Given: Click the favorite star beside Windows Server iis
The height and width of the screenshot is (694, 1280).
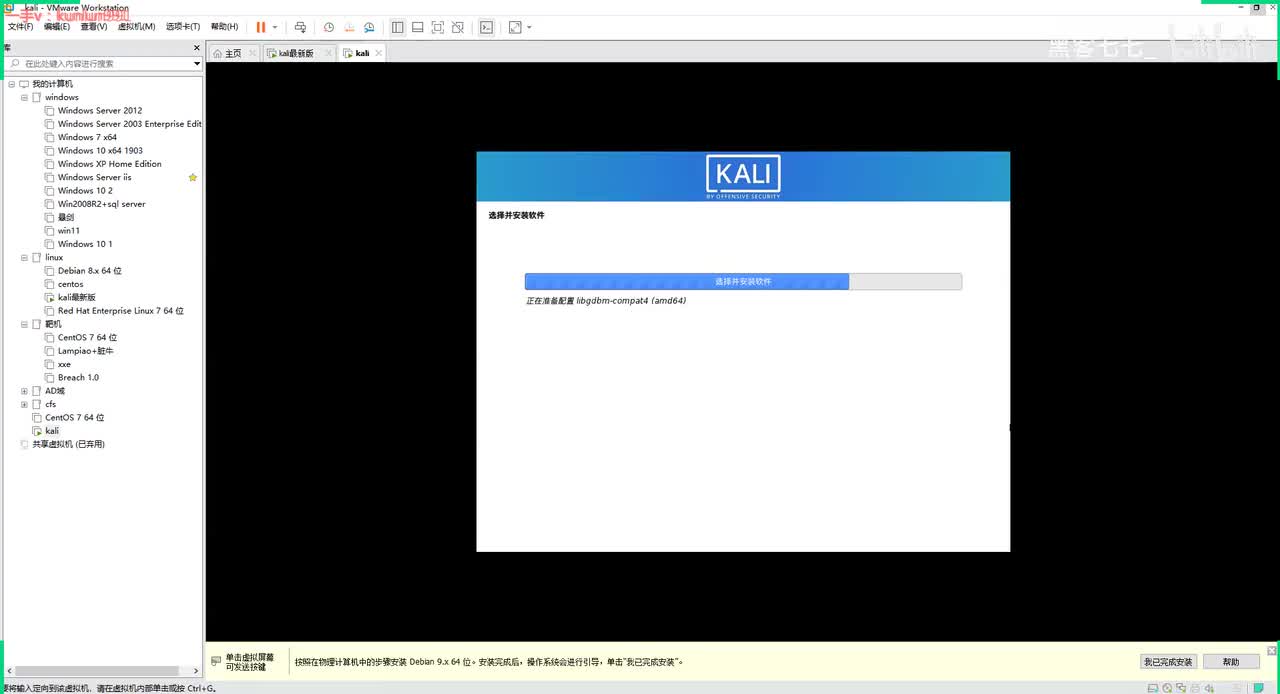Looking at the screenshot, I should (x=193, y=177).
